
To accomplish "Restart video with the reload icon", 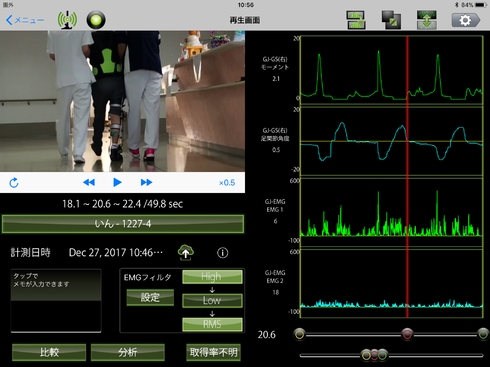I will tap(14, 183).
